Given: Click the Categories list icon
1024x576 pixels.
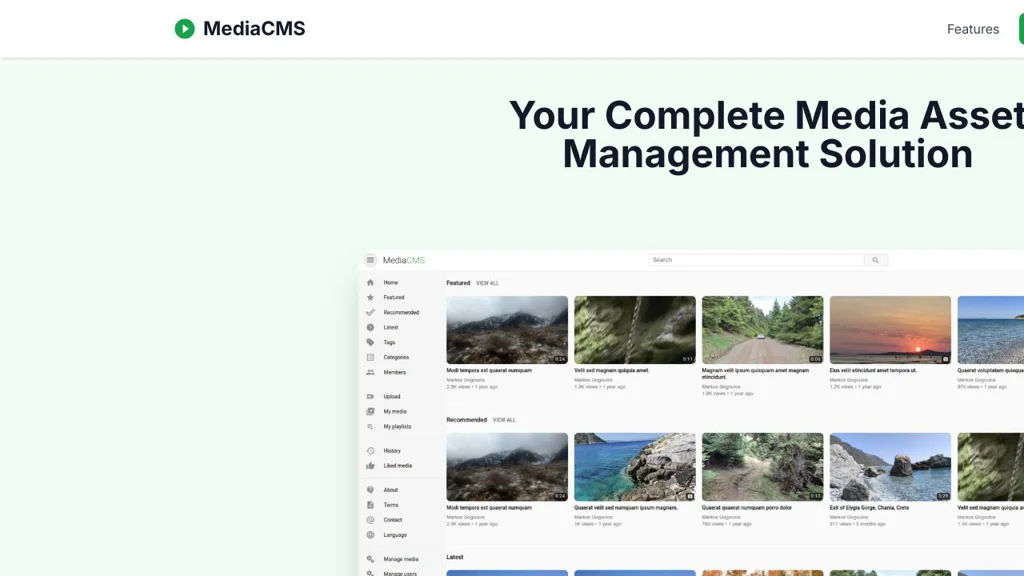Looking at the screenshot, I should [370, 358].
